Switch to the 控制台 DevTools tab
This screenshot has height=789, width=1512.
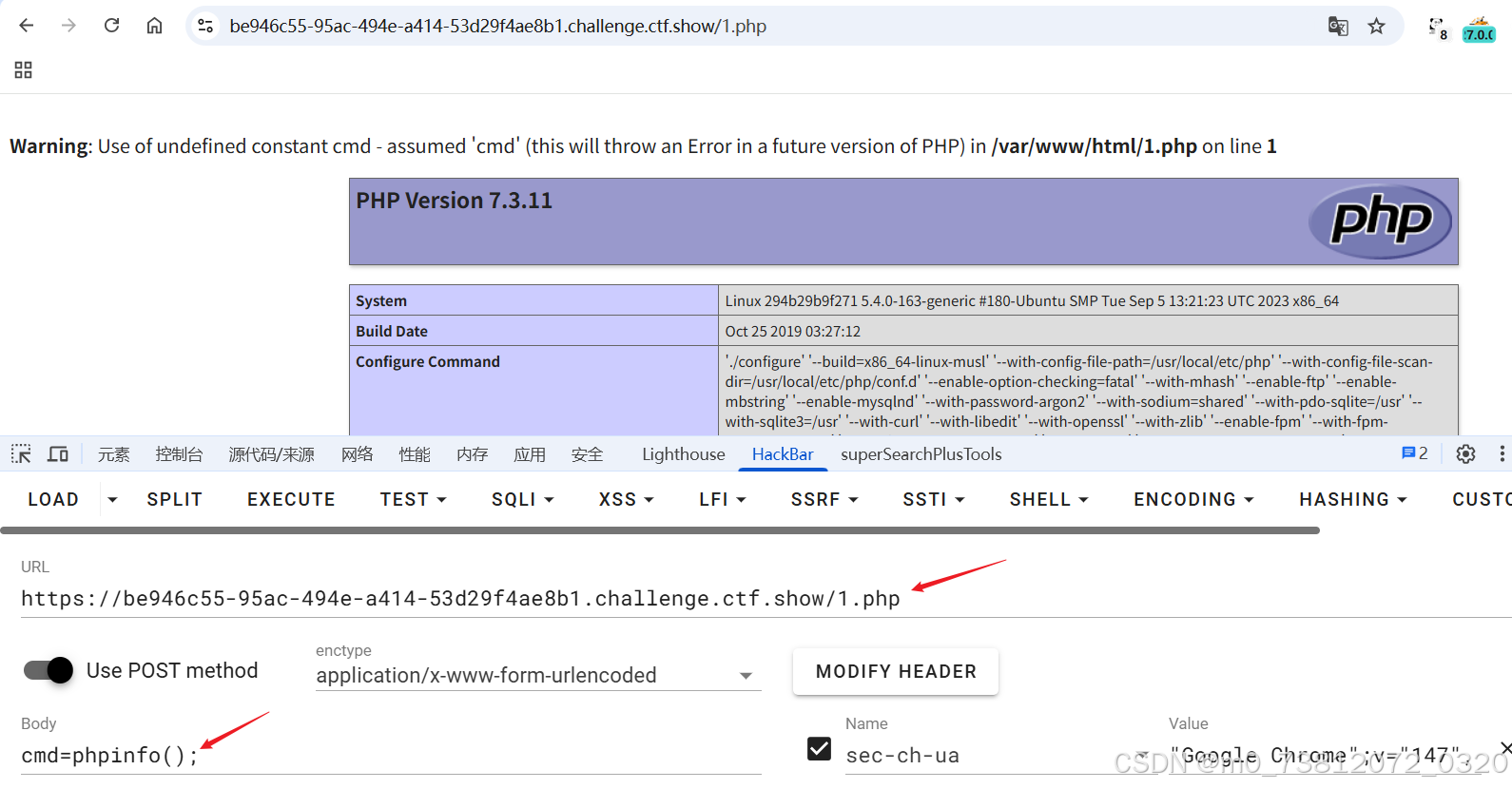tap(179, 454)
